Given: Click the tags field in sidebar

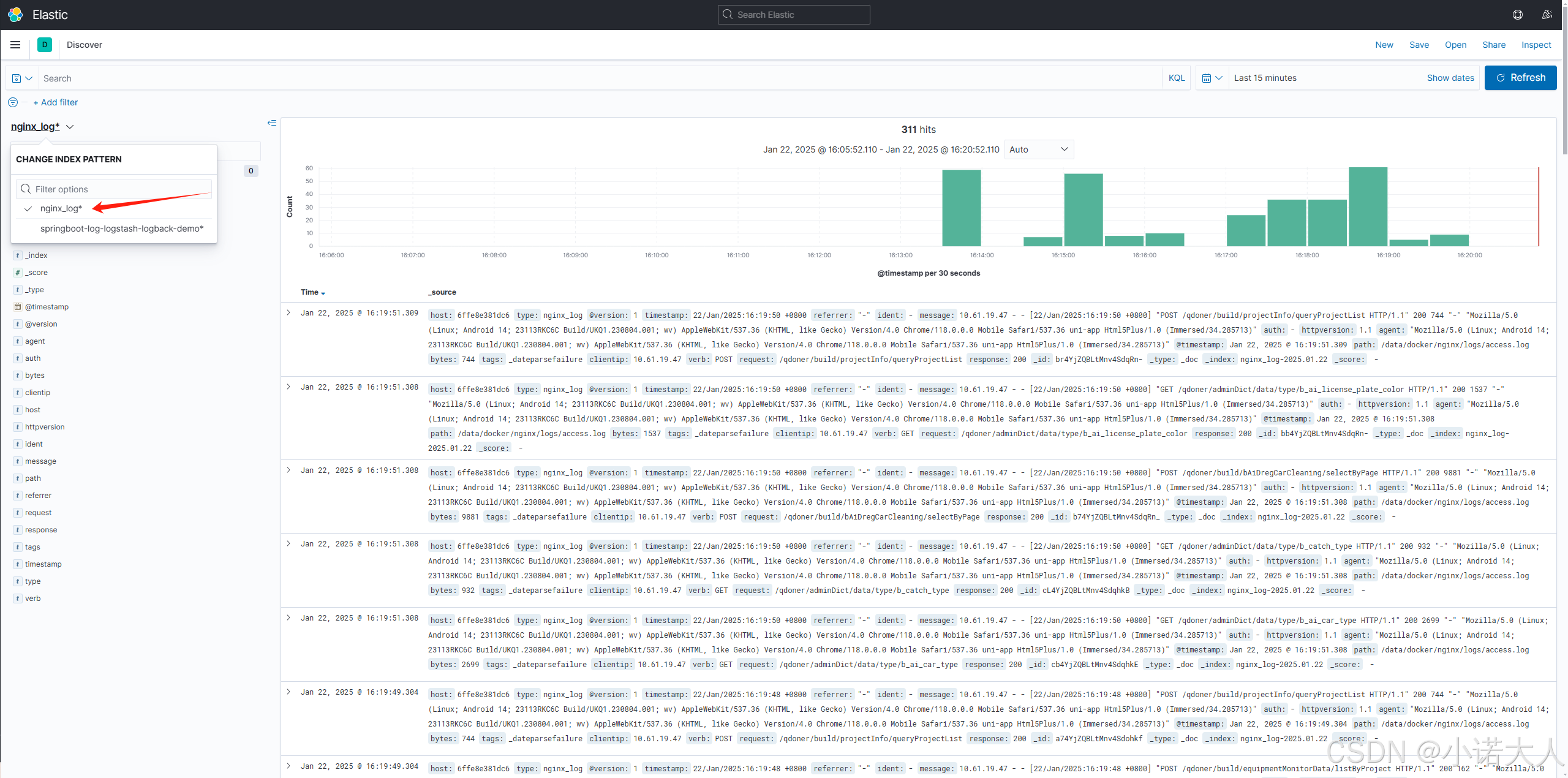Looking at the screenshot, I should [32, 547].
